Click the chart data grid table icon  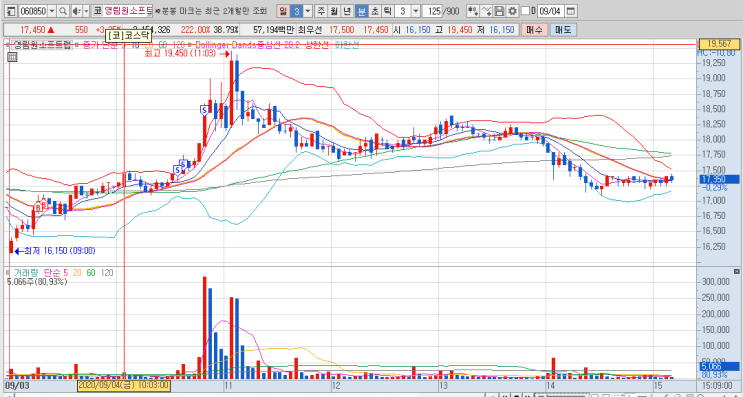coord(12,57)
